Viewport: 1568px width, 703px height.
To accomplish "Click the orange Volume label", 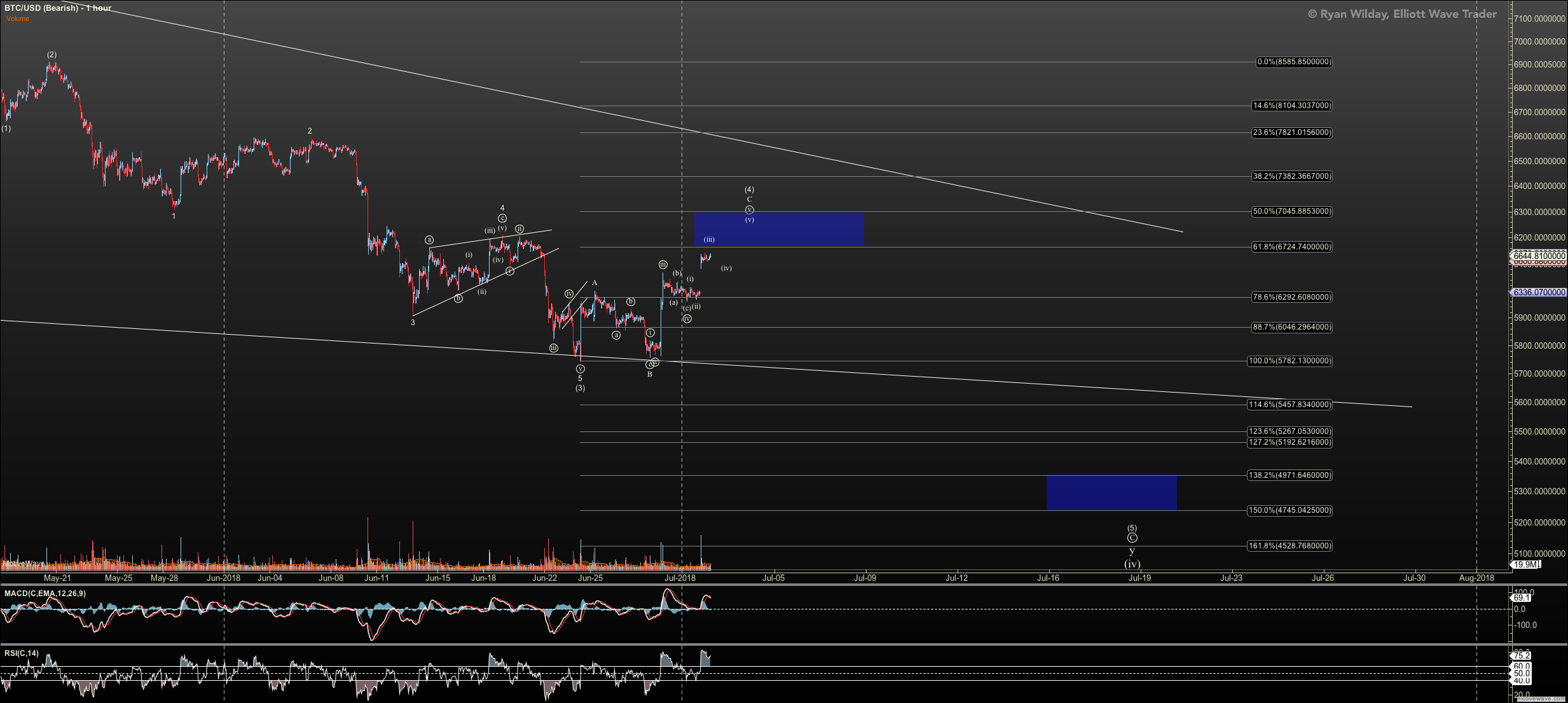I will [18, 19].
